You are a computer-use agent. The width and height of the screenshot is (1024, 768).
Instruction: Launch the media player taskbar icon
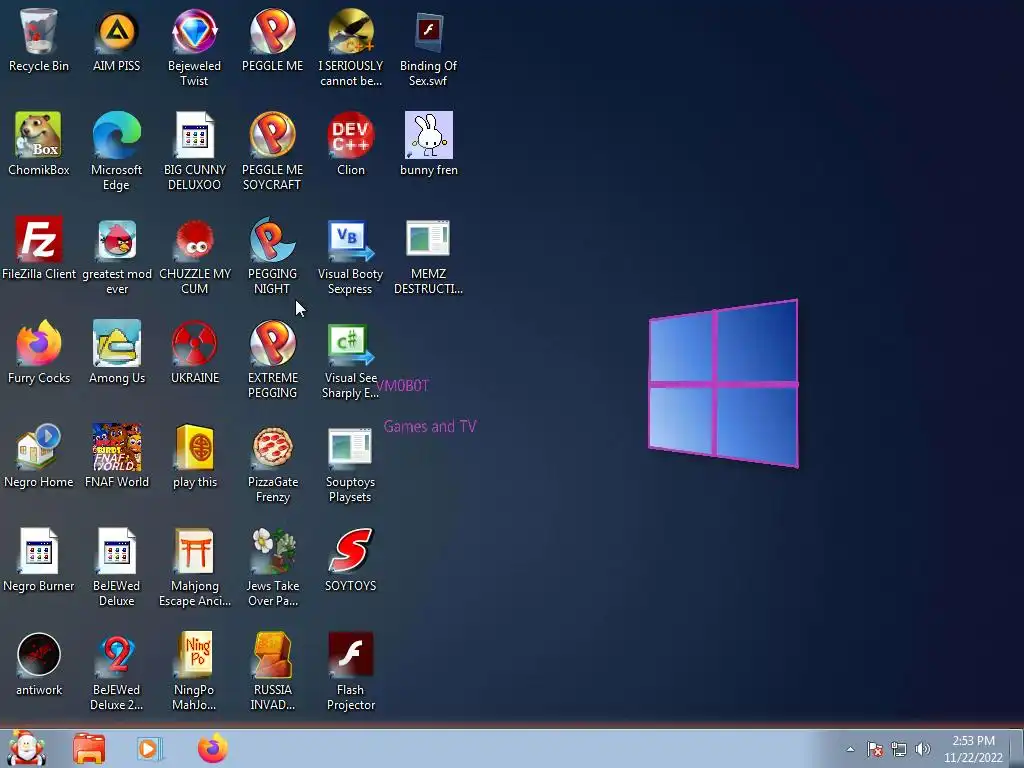pyautogui.click(x=150, y=748)
